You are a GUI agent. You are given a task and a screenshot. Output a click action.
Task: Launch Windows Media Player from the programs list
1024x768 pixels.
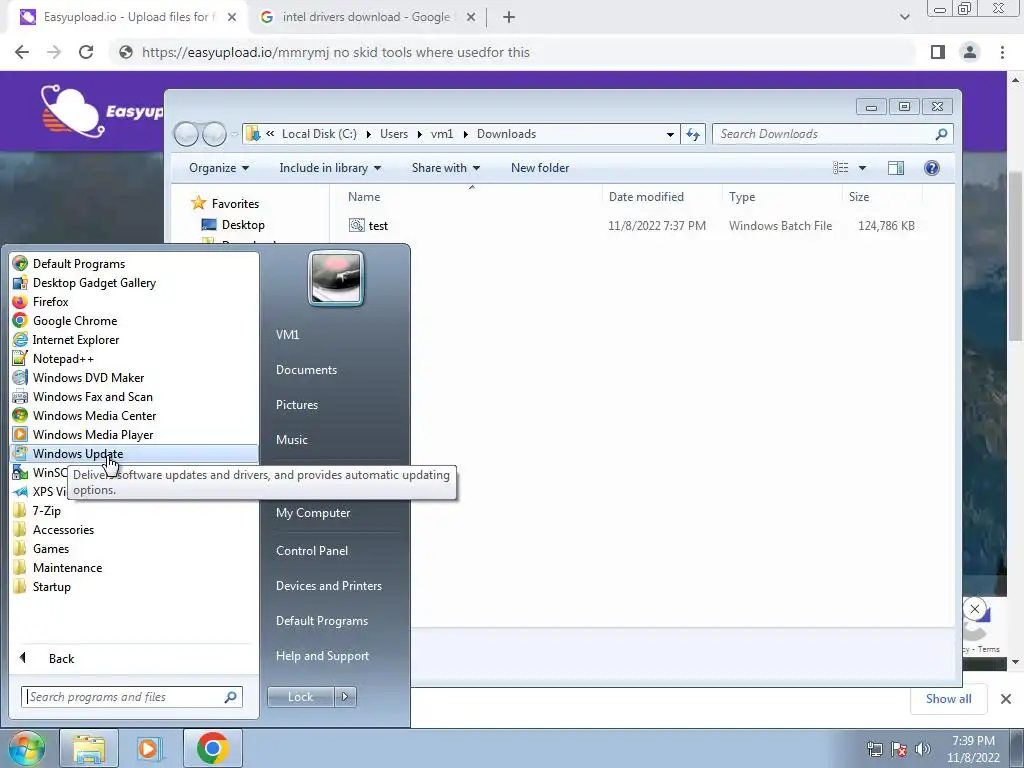pyautogui.click(x=93, y=434)
